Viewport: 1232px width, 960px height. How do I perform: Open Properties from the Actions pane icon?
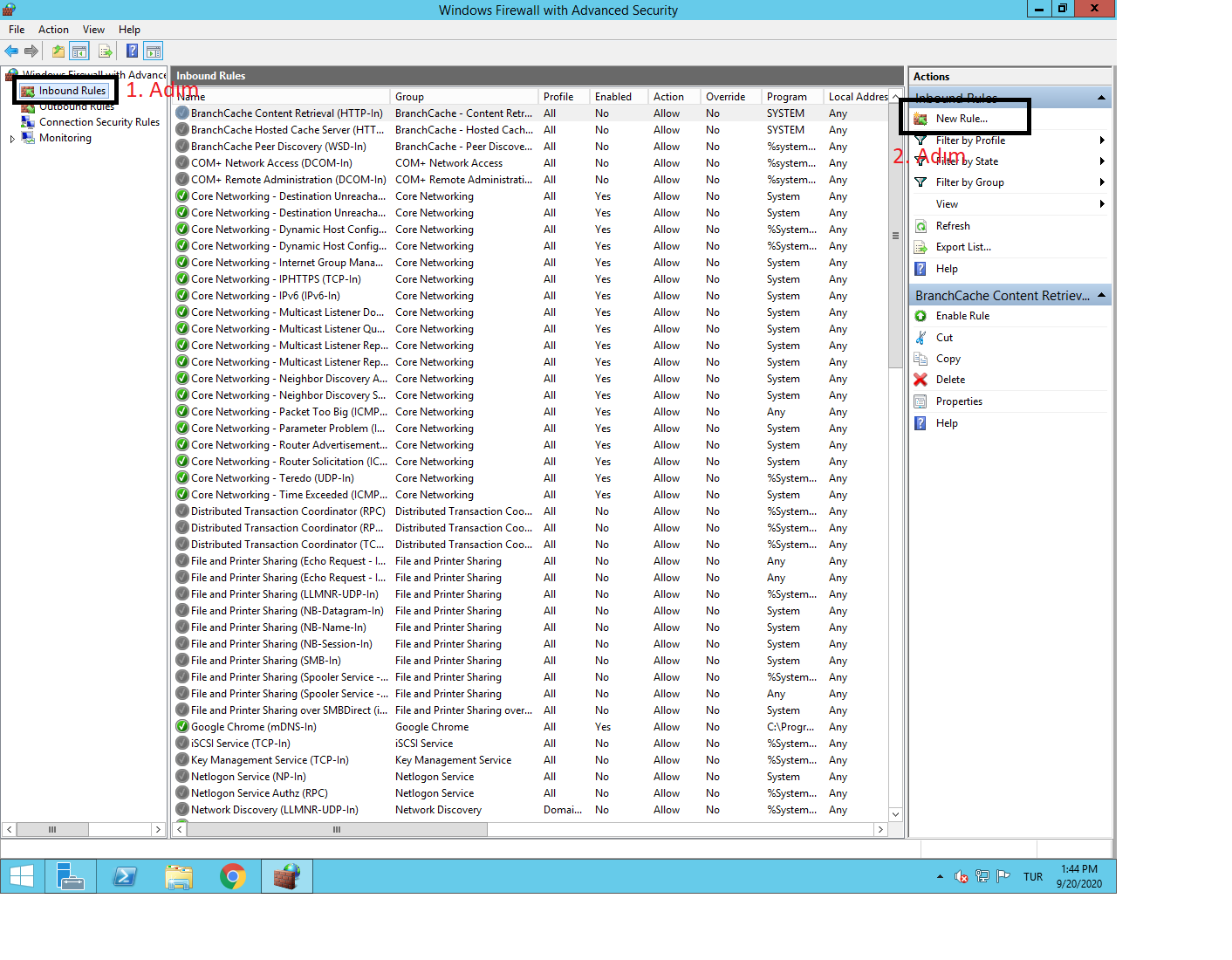tap(921, 401)
